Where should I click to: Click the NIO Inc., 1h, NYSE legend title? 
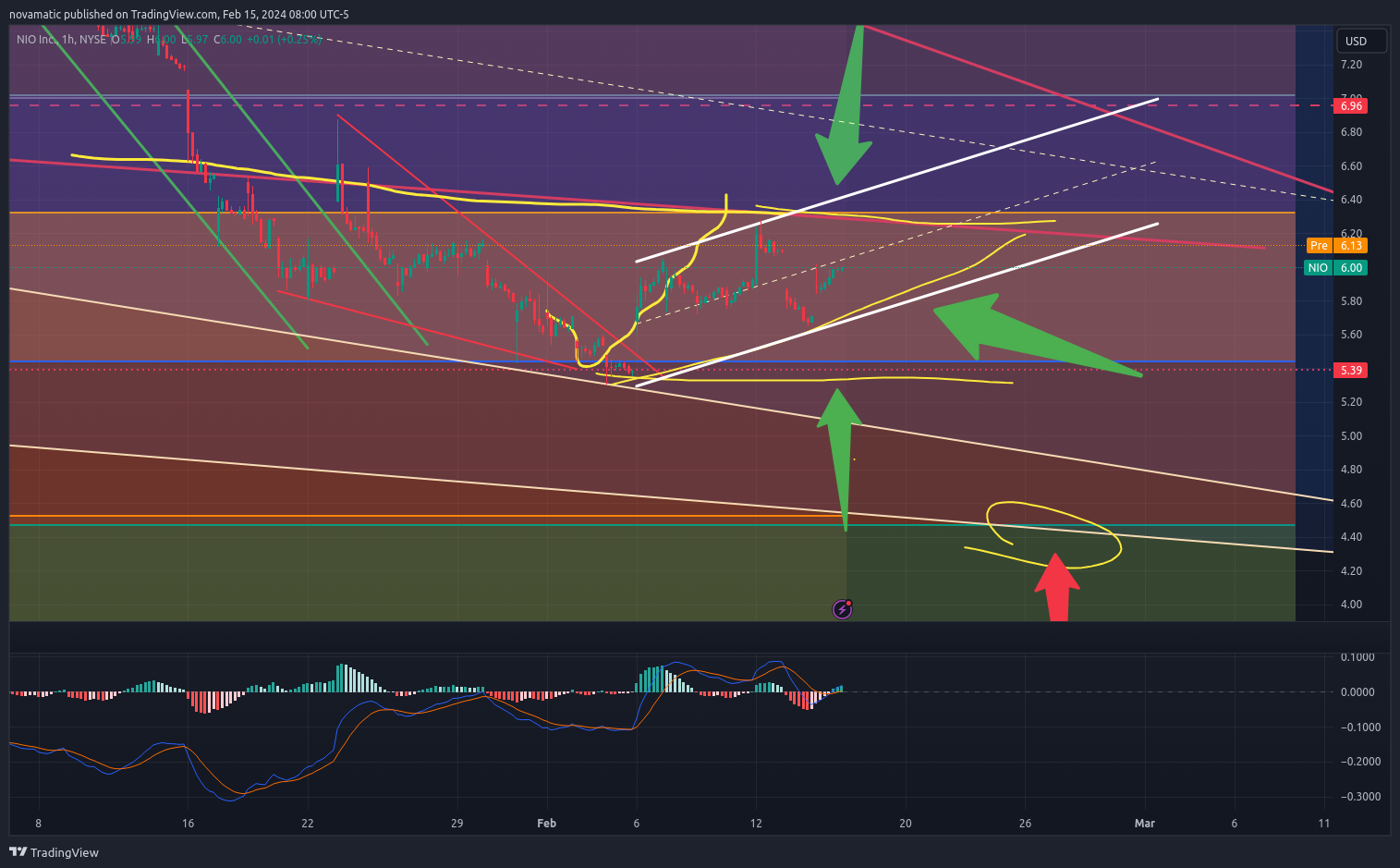coord(61,40)
